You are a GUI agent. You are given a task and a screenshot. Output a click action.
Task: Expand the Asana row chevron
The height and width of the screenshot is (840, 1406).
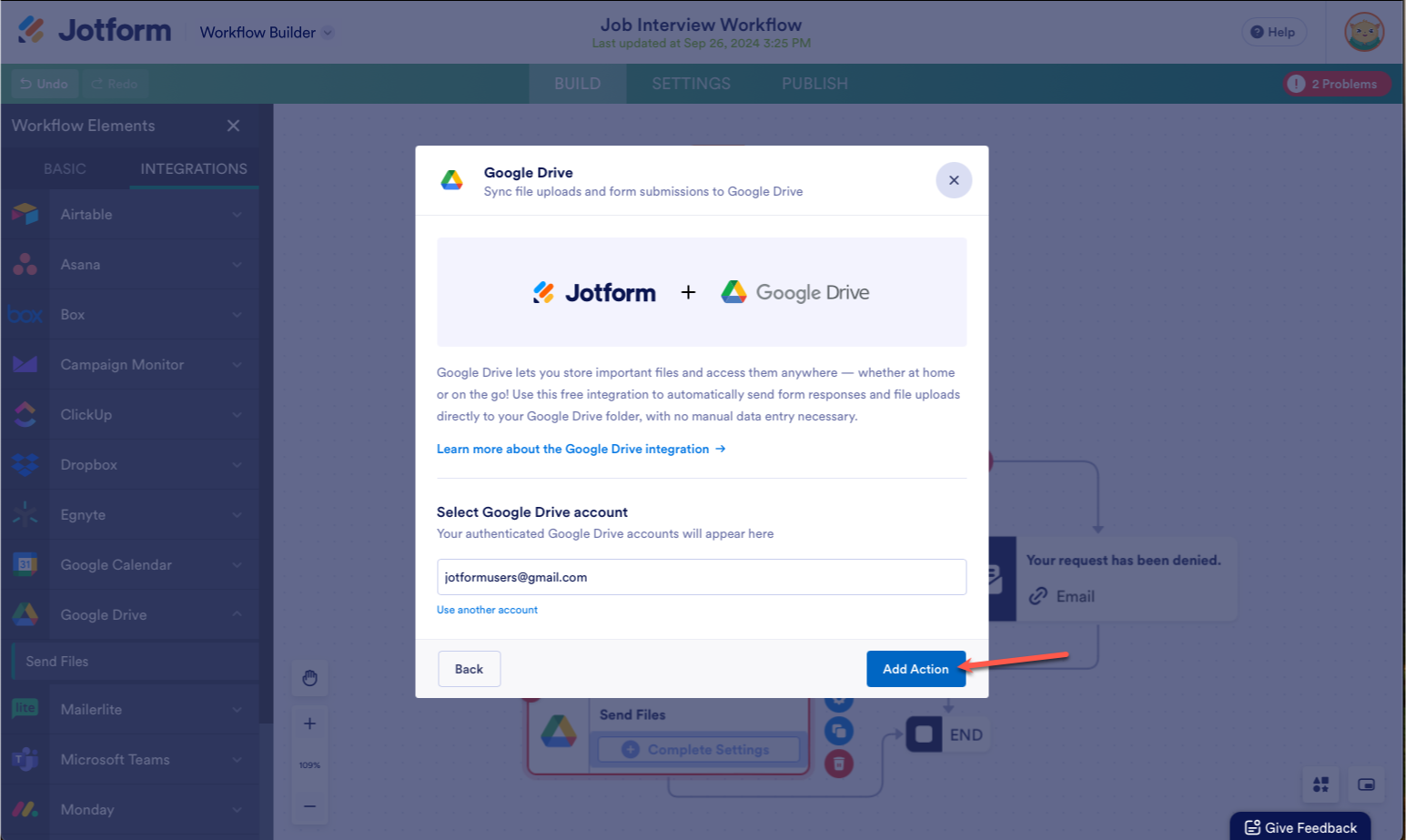[x=237, y=265]
